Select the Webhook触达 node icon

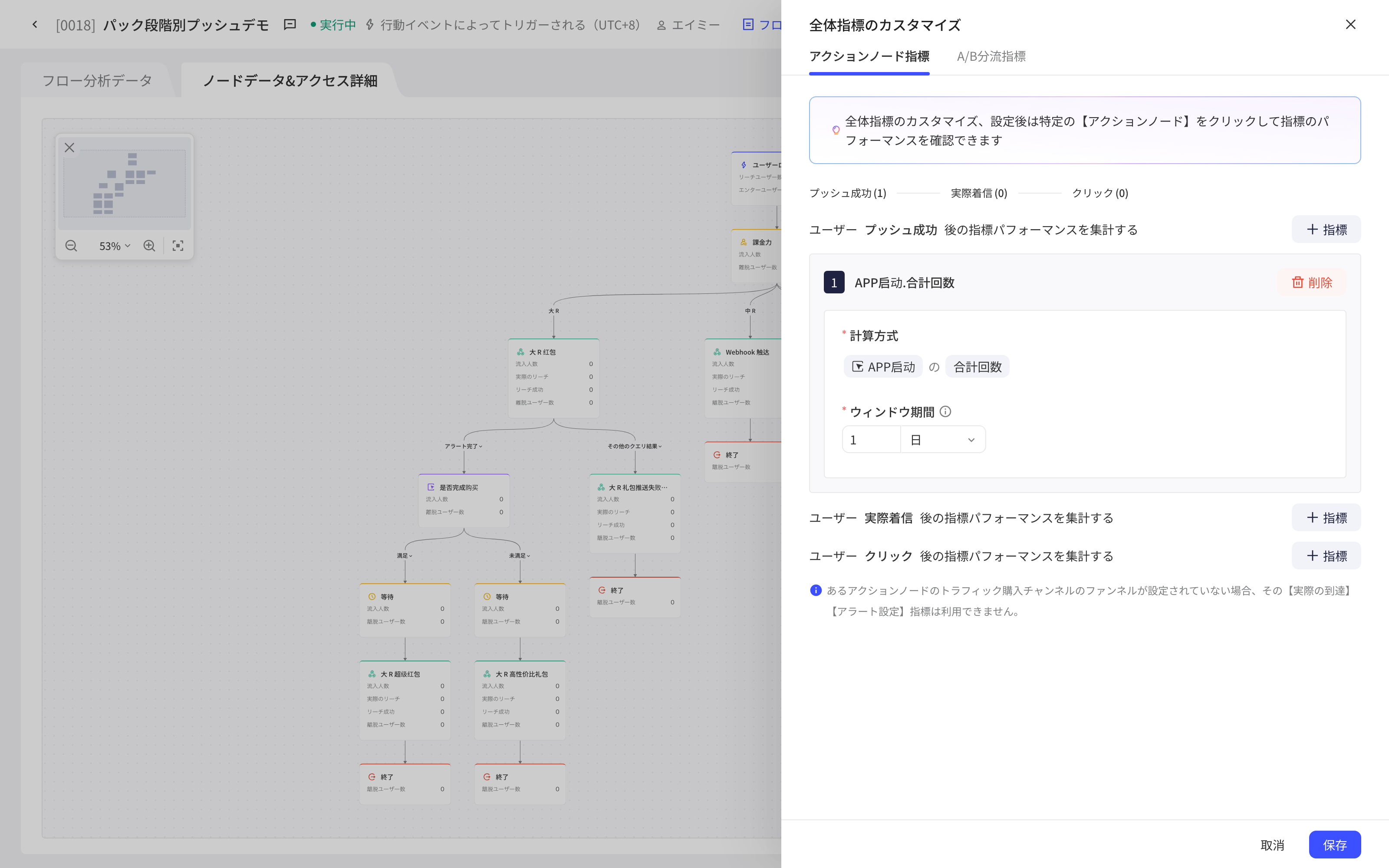point(717,352)
